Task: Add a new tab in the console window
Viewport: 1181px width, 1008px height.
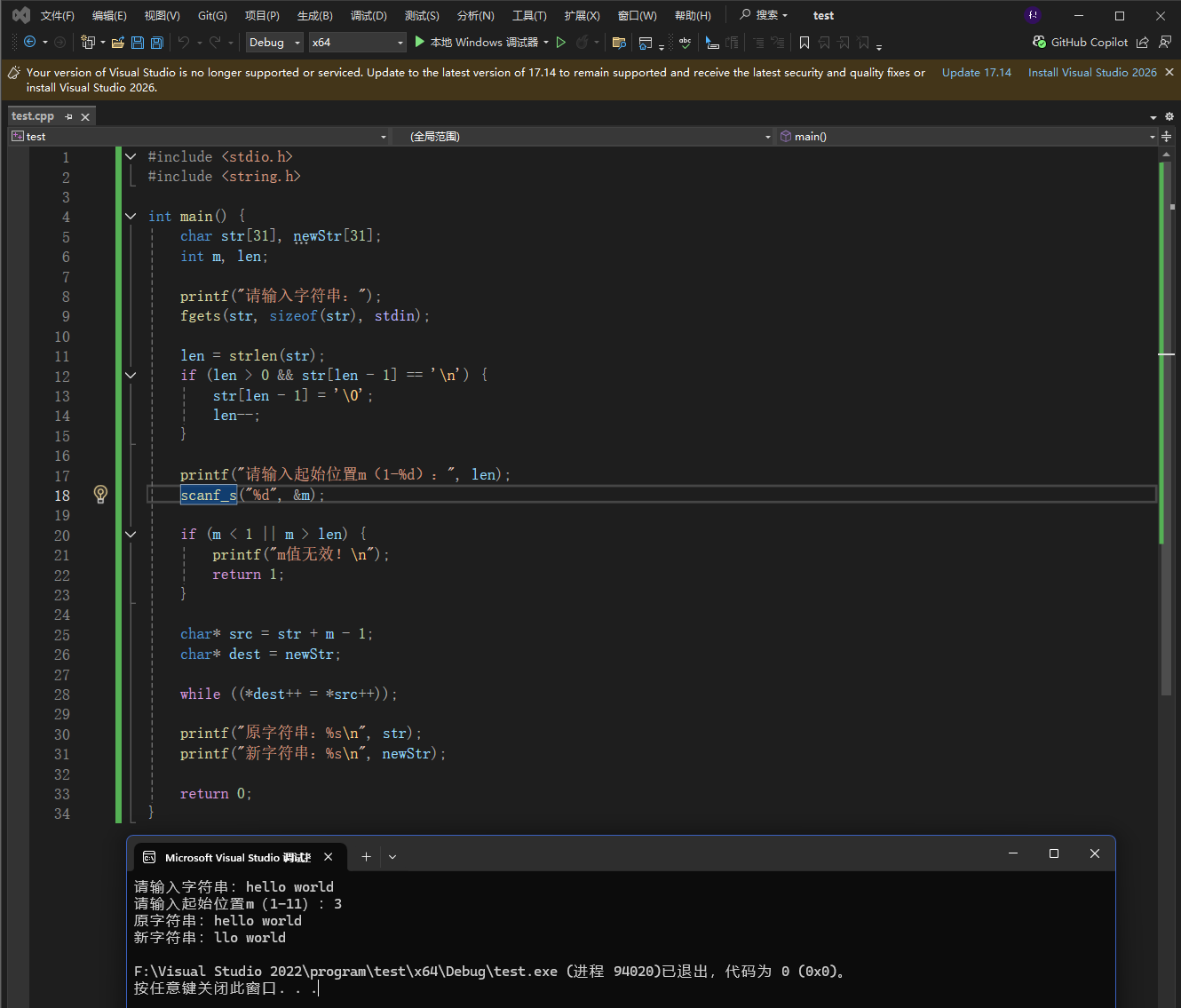Action: click(366, 857)
